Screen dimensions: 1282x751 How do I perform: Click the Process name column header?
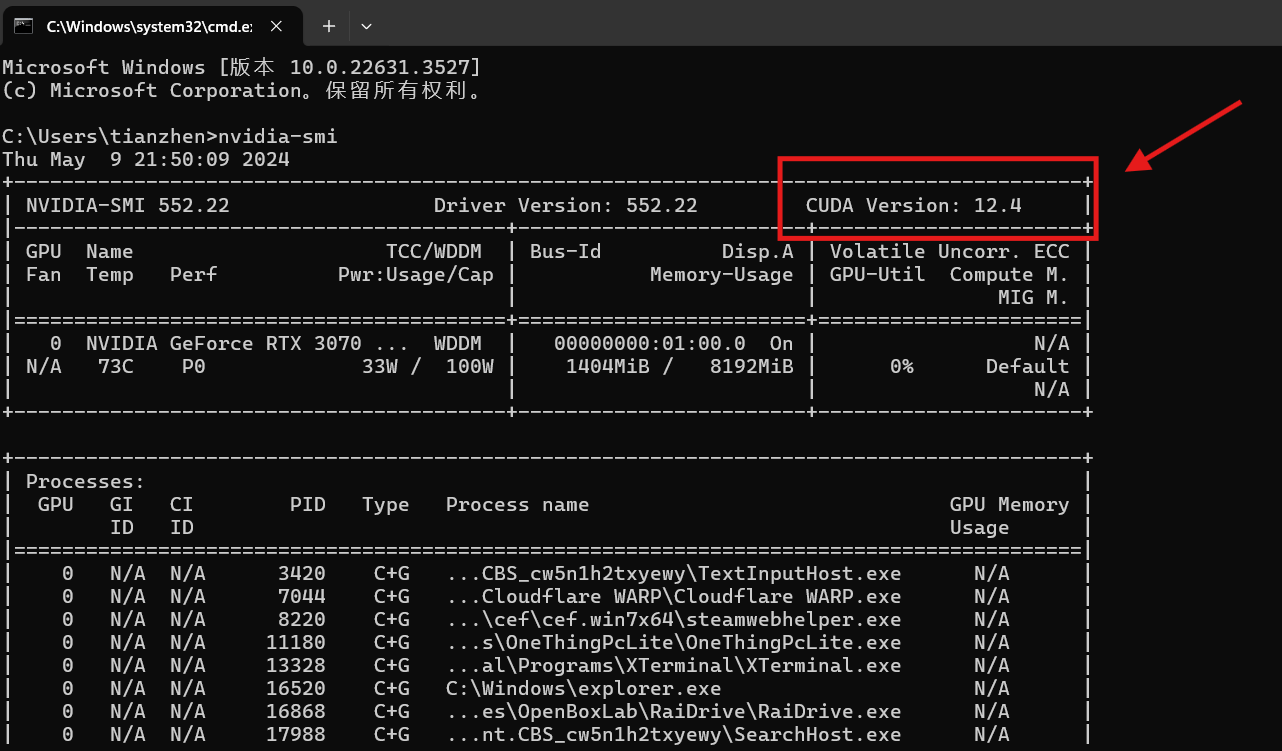(518, 505)
